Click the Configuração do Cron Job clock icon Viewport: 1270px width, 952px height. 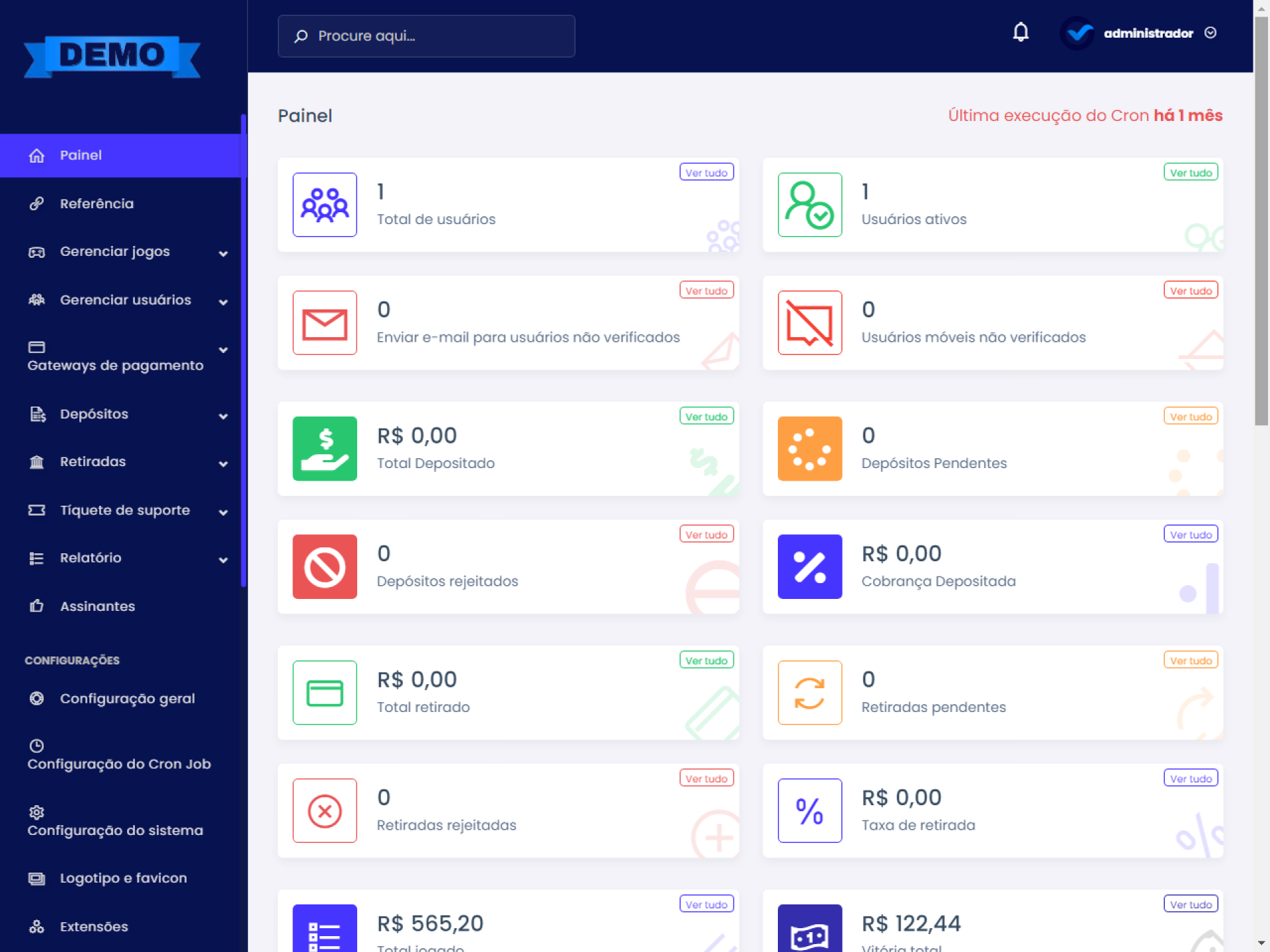click(x=36, y=746)
